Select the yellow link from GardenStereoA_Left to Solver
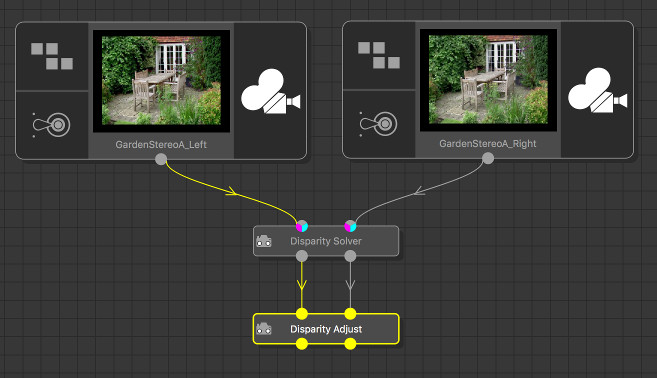 point(232,193)
